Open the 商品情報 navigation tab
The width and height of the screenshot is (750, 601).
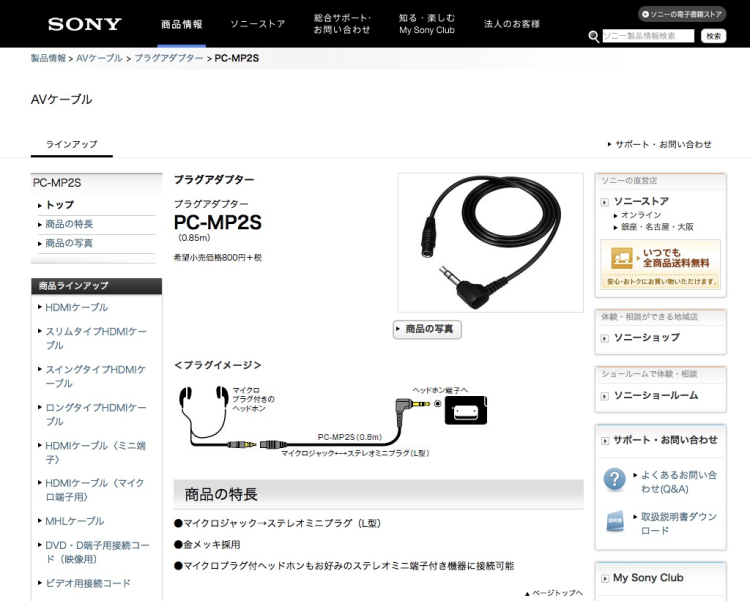coord(182,24)
